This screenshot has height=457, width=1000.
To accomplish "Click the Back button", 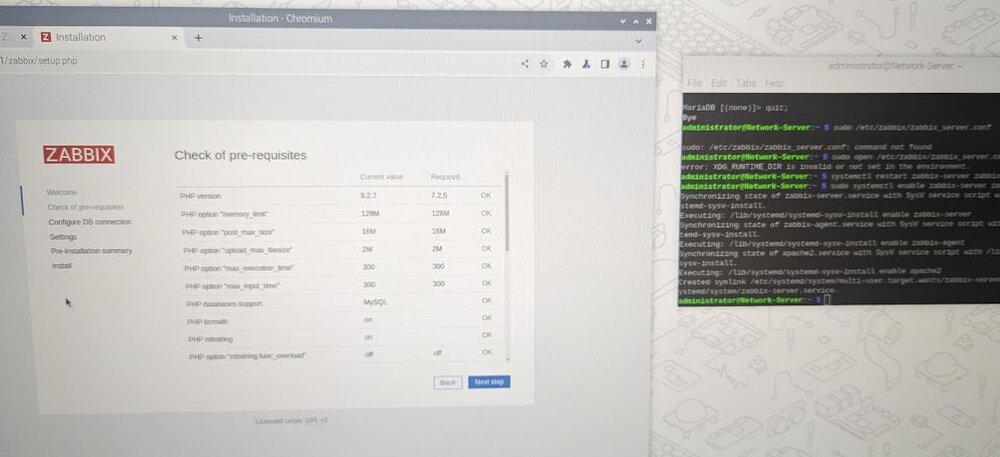I will (x=448, y=382).
